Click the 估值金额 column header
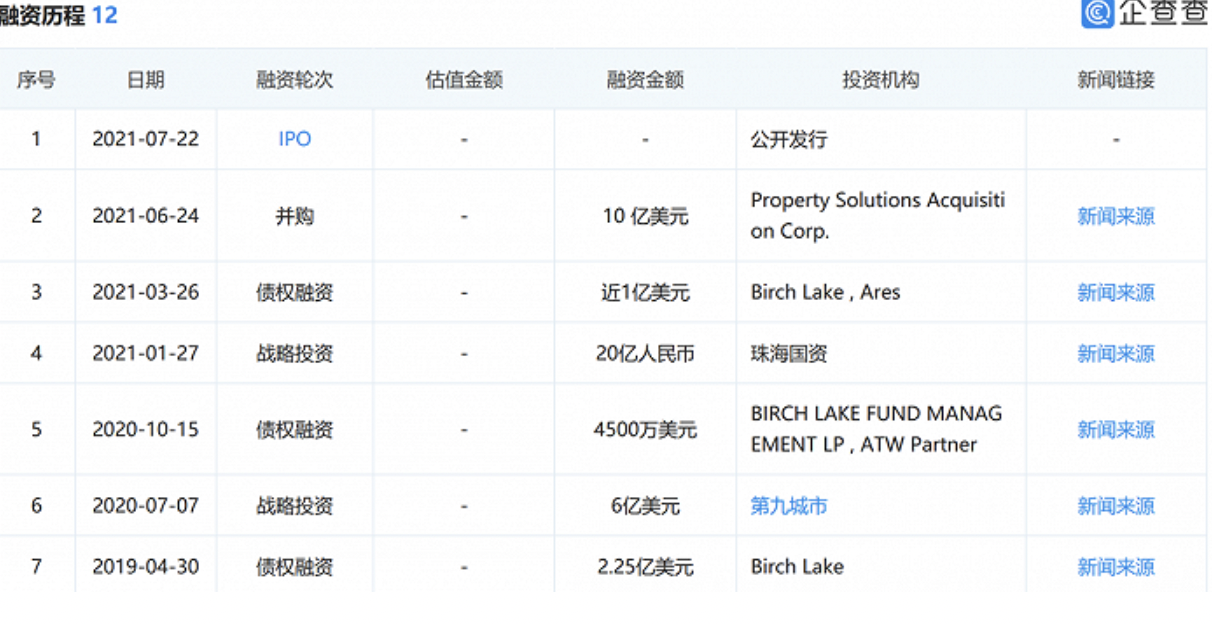Image resolution: width=1212 pixels, height=624 pixels. (464, 80)
